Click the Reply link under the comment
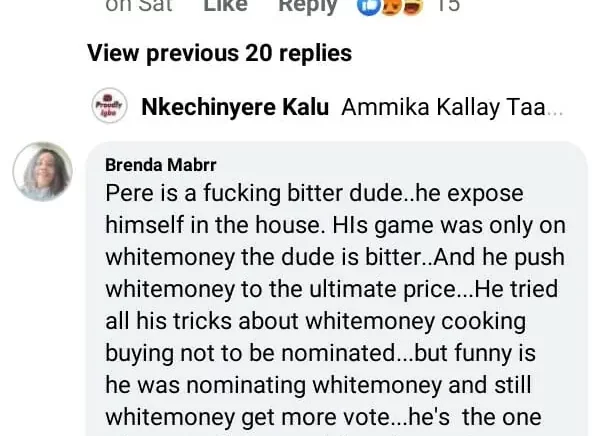Viewport: 600px width, 436px height. coord(307,6)
